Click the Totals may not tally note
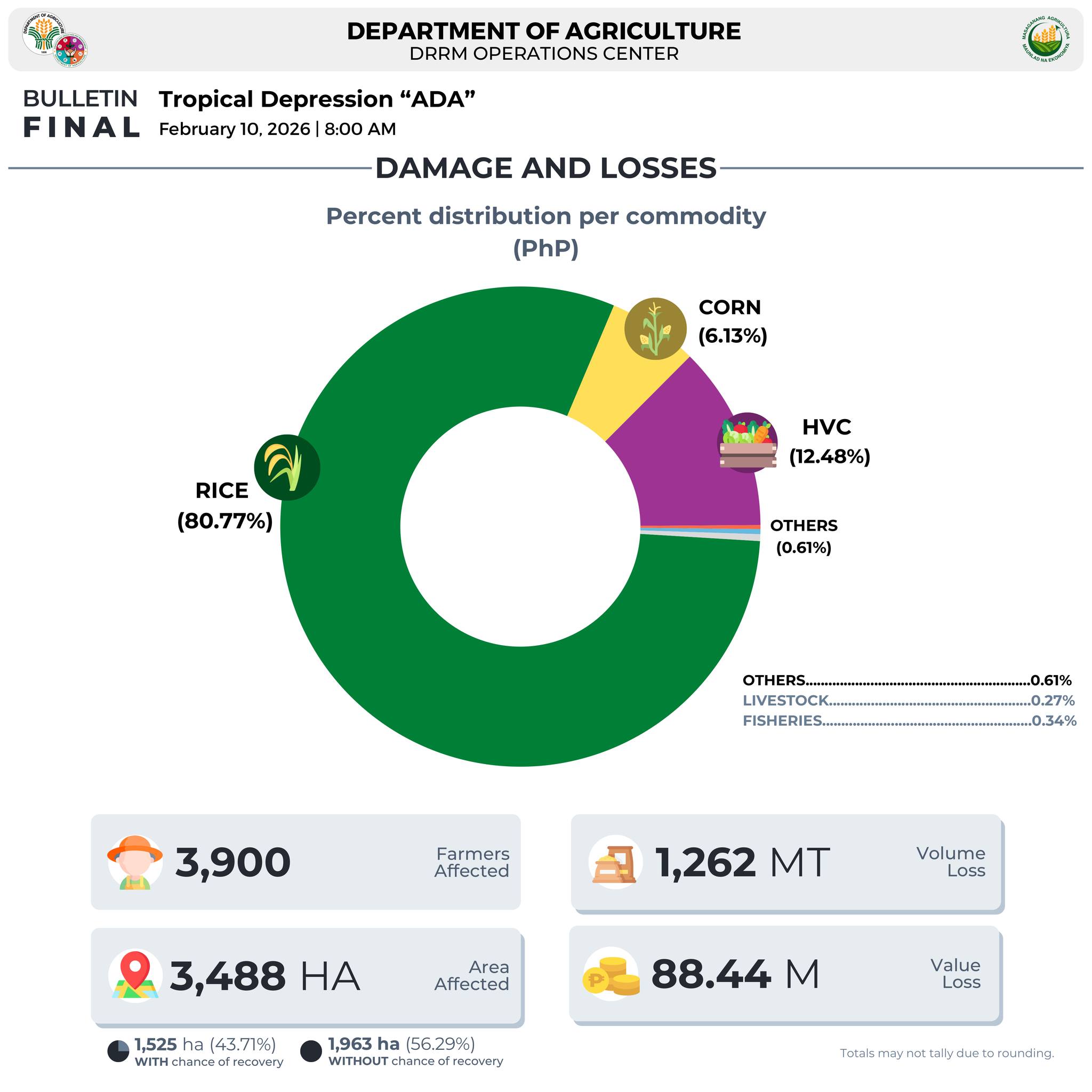 (947, 1054)
